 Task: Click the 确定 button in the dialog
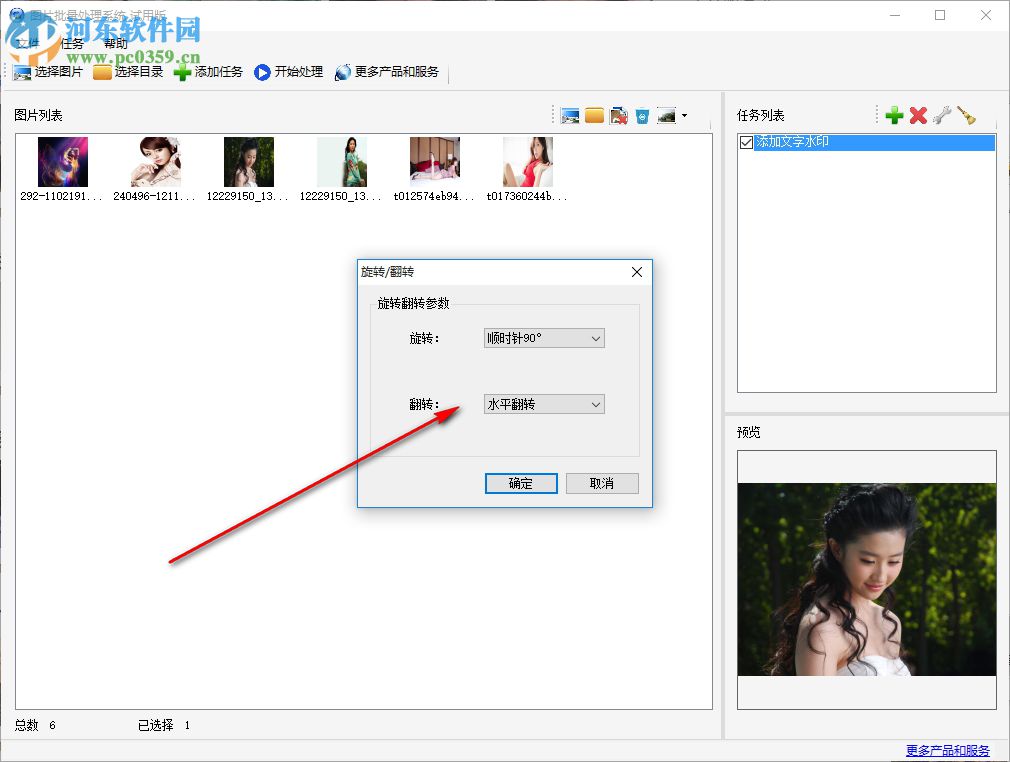point(520,483)
